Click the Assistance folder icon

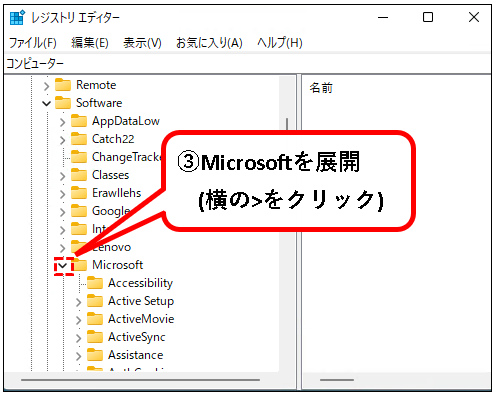[x=95, y=355]
